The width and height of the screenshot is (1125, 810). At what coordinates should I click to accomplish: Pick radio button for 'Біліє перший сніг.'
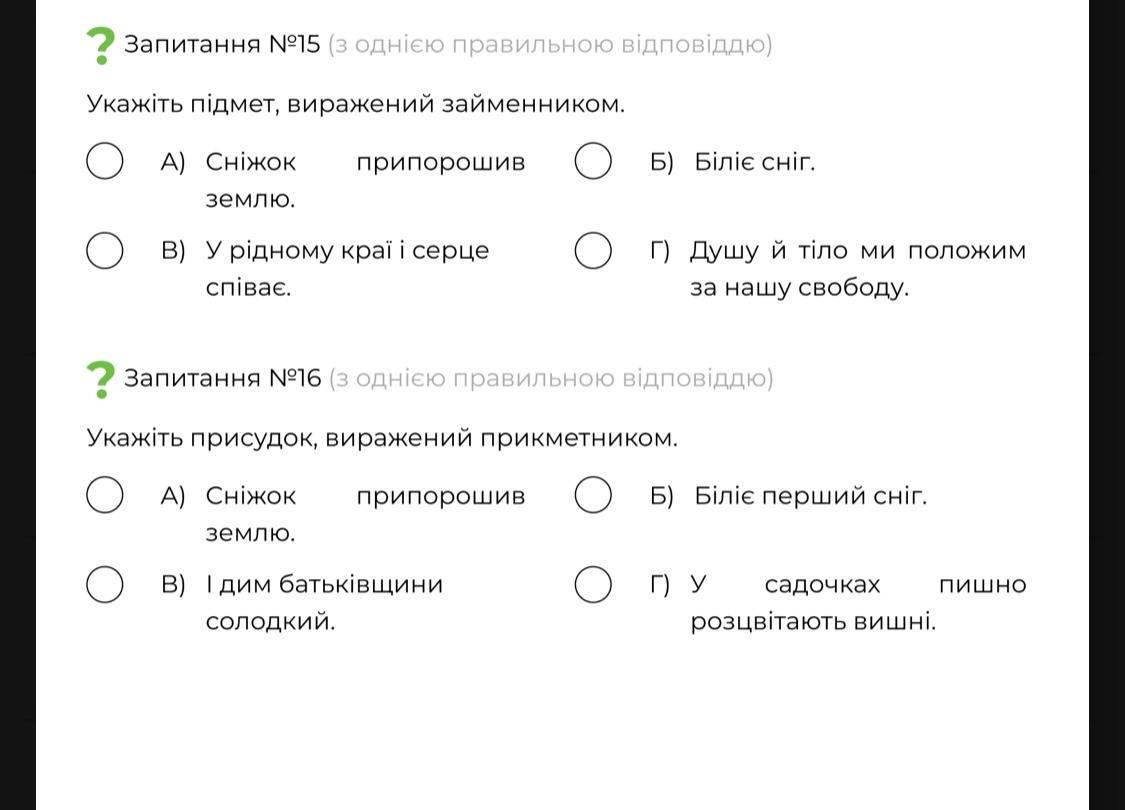click(x=593, y=495)
